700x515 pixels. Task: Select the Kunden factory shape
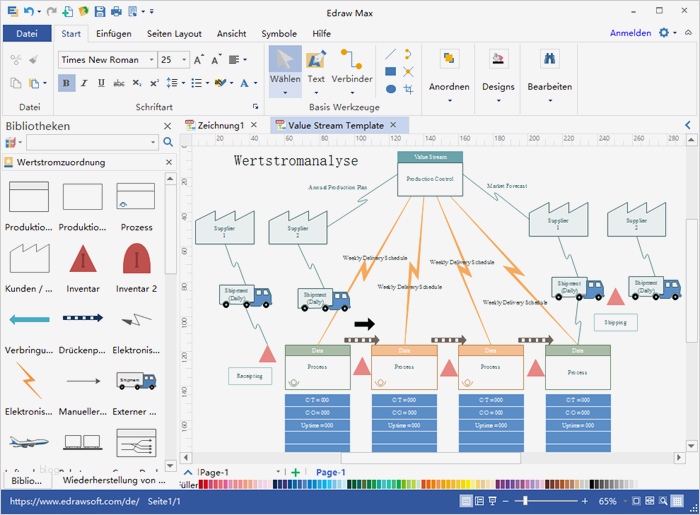click(29, 258)
